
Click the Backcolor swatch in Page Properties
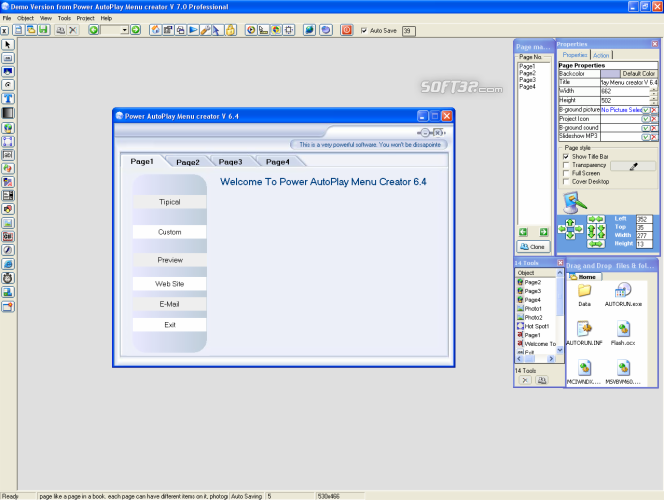610,74
